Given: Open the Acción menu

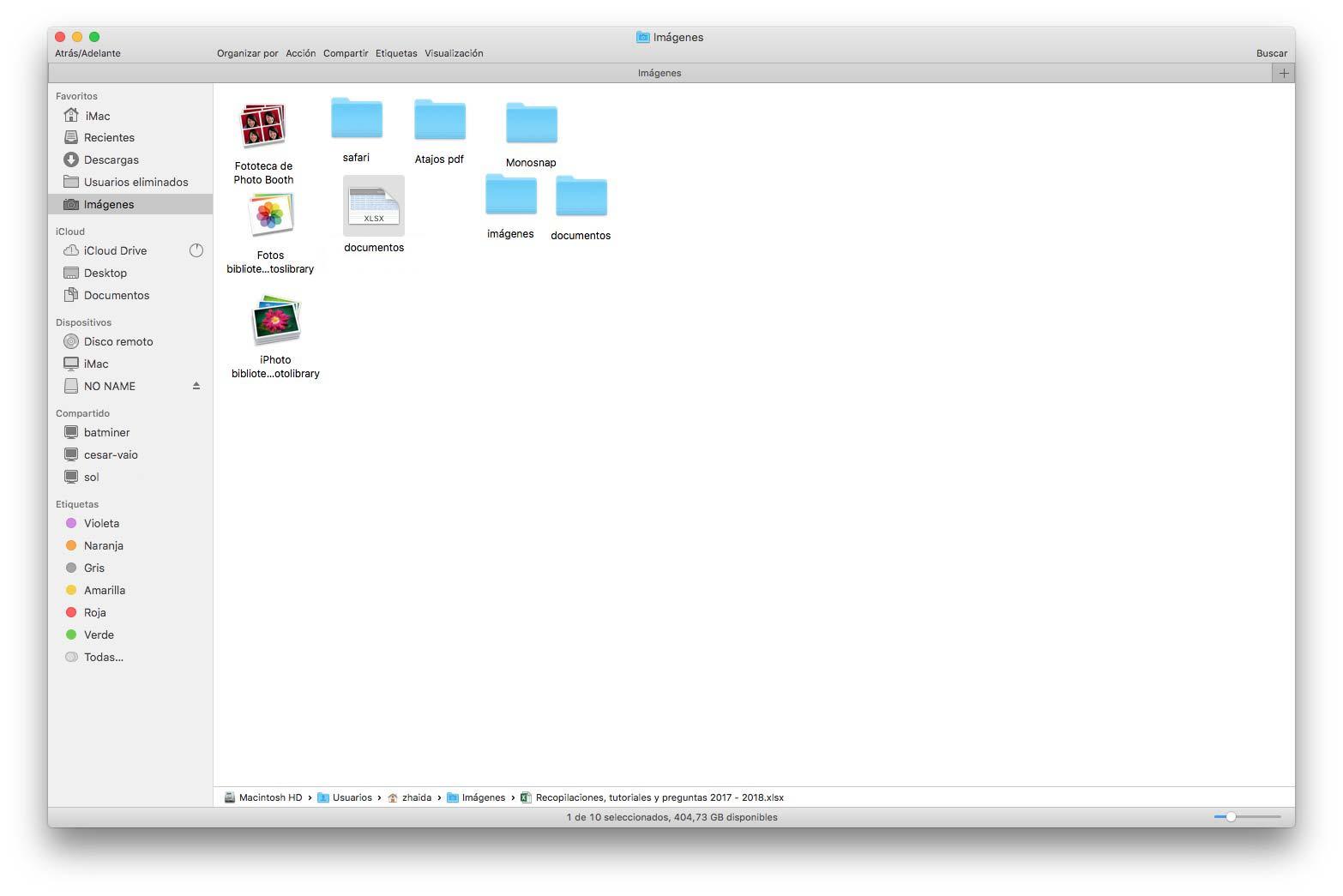Looking at the screenshot, I should (x=301, y=52).
